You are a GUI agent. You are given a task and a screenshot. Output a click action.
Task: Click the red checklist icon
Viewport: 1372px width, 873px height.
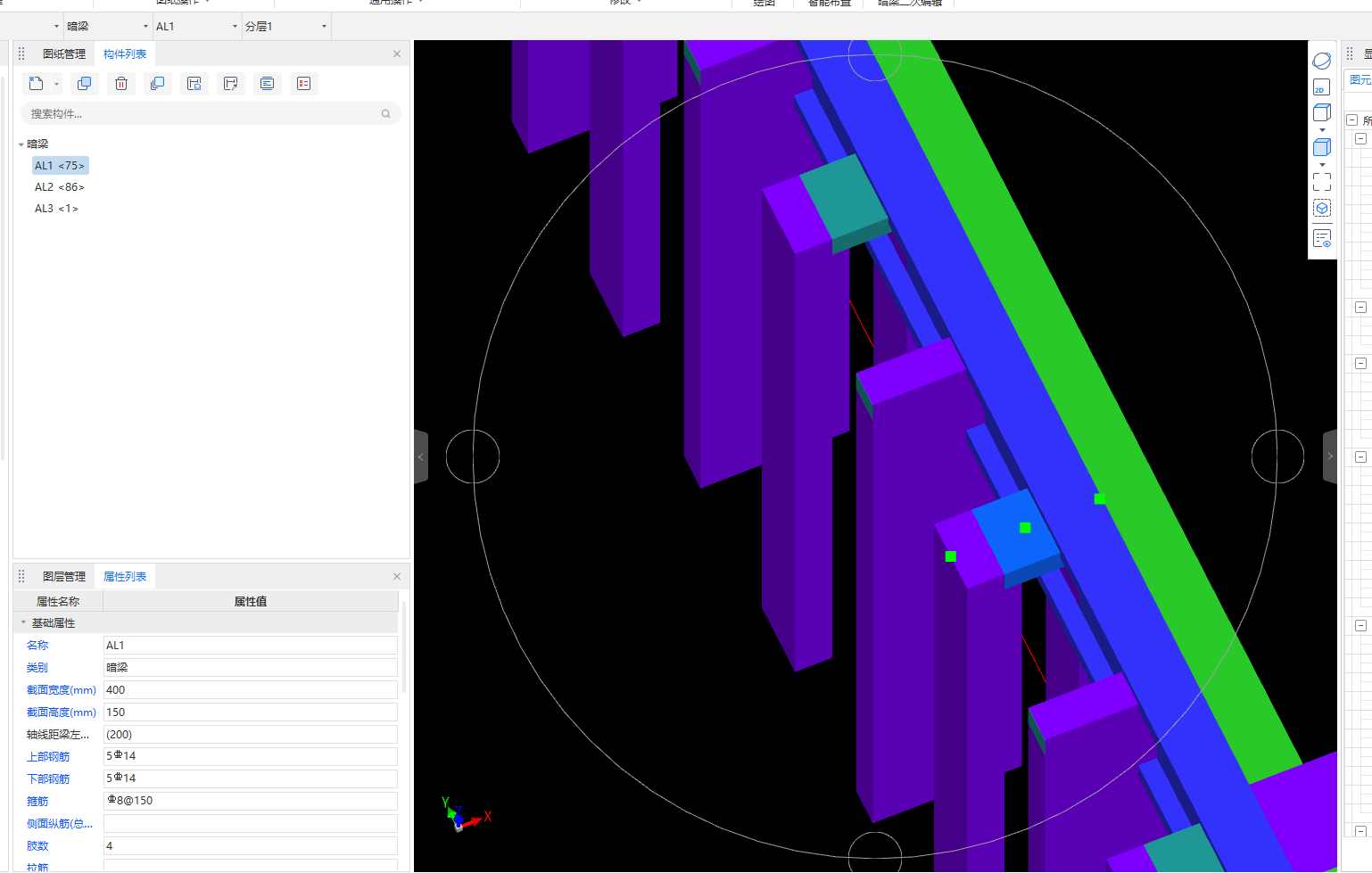[x=304, y=84]
